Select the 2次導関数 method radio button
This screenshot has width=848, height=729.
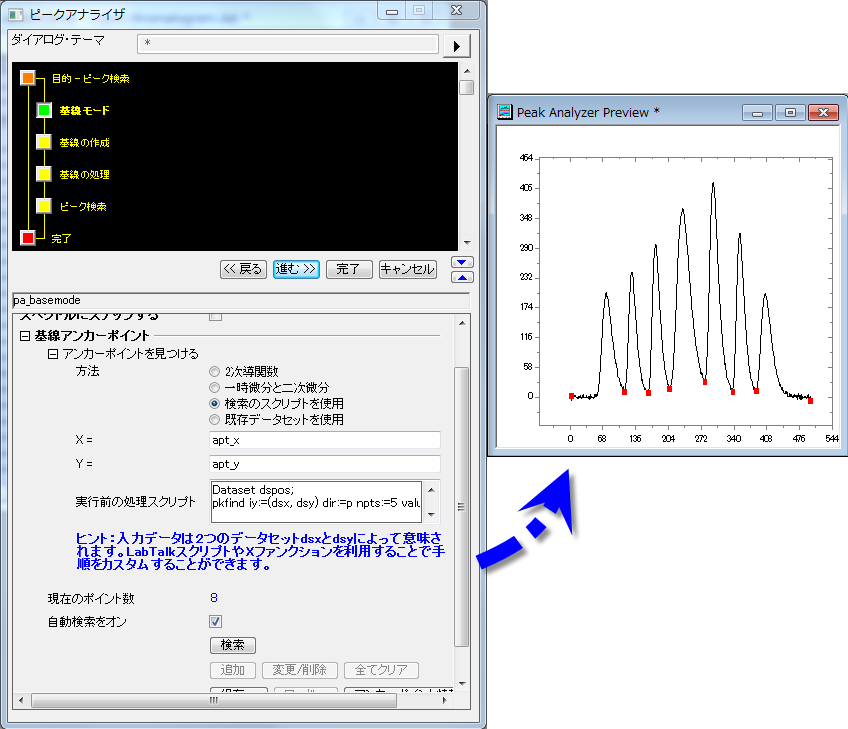pos(215,372)
